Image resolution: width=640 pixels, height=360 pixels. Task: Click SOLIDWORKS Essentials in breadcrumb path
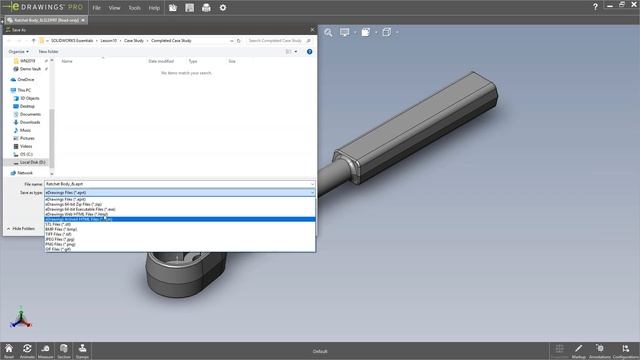click(x=72, y=40)
